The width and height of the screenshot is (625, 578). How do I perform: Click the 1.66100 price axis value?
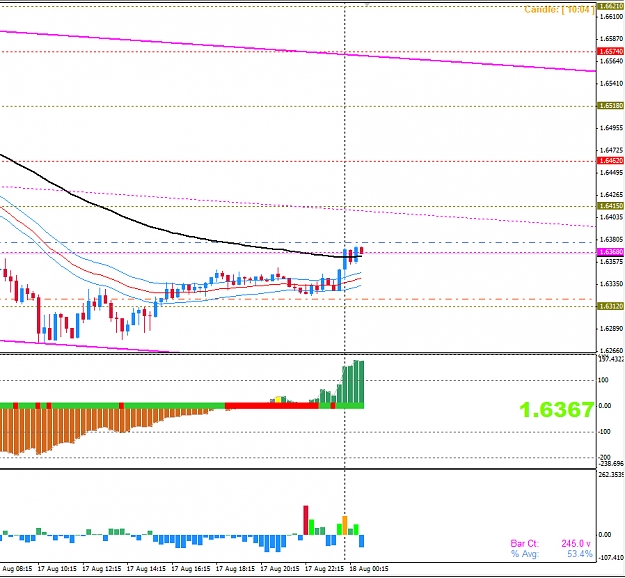coord(611,16)
